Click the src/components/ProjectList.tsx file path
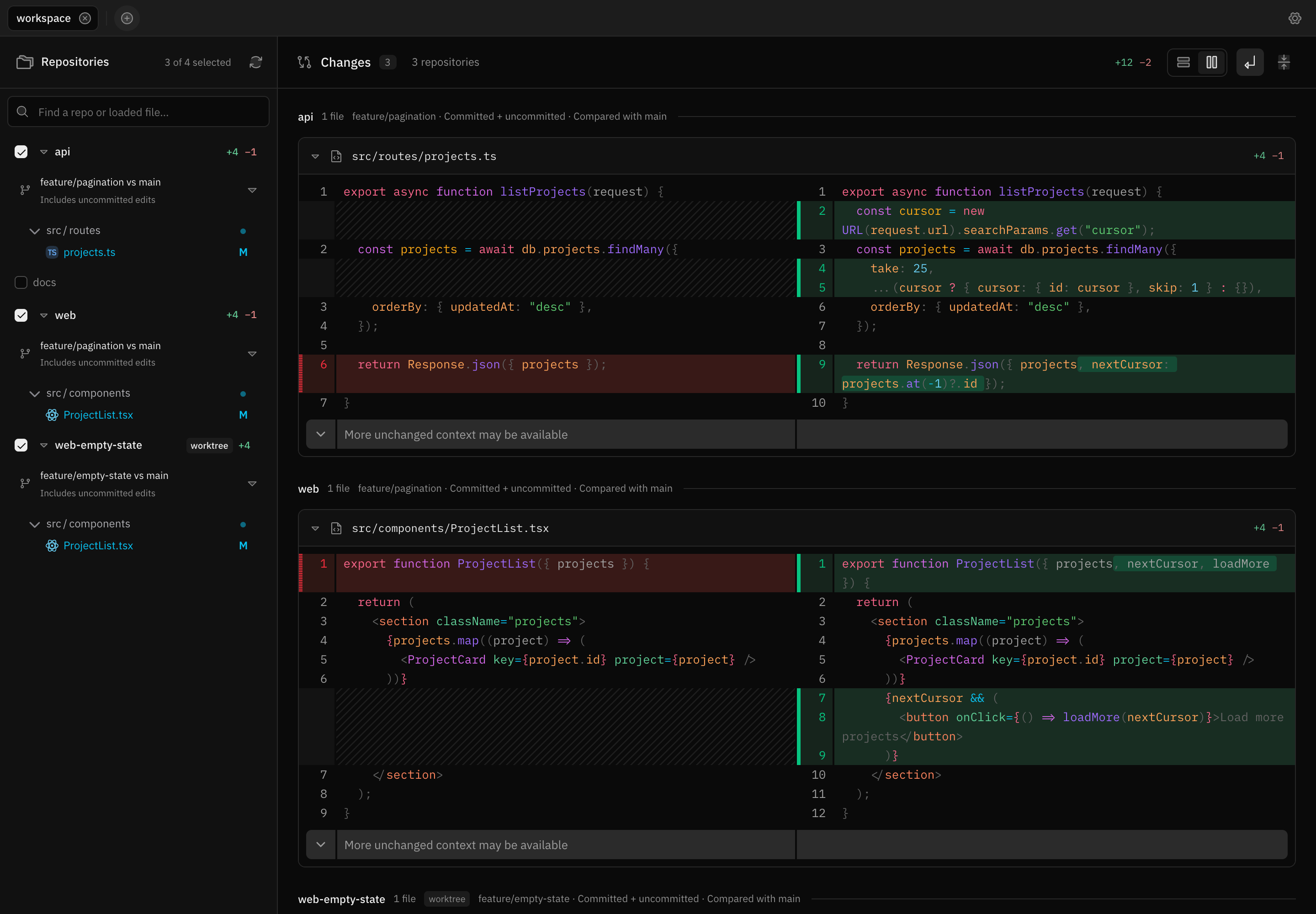The width and height of the screenshot is (1316, 914). coord(450,528)
